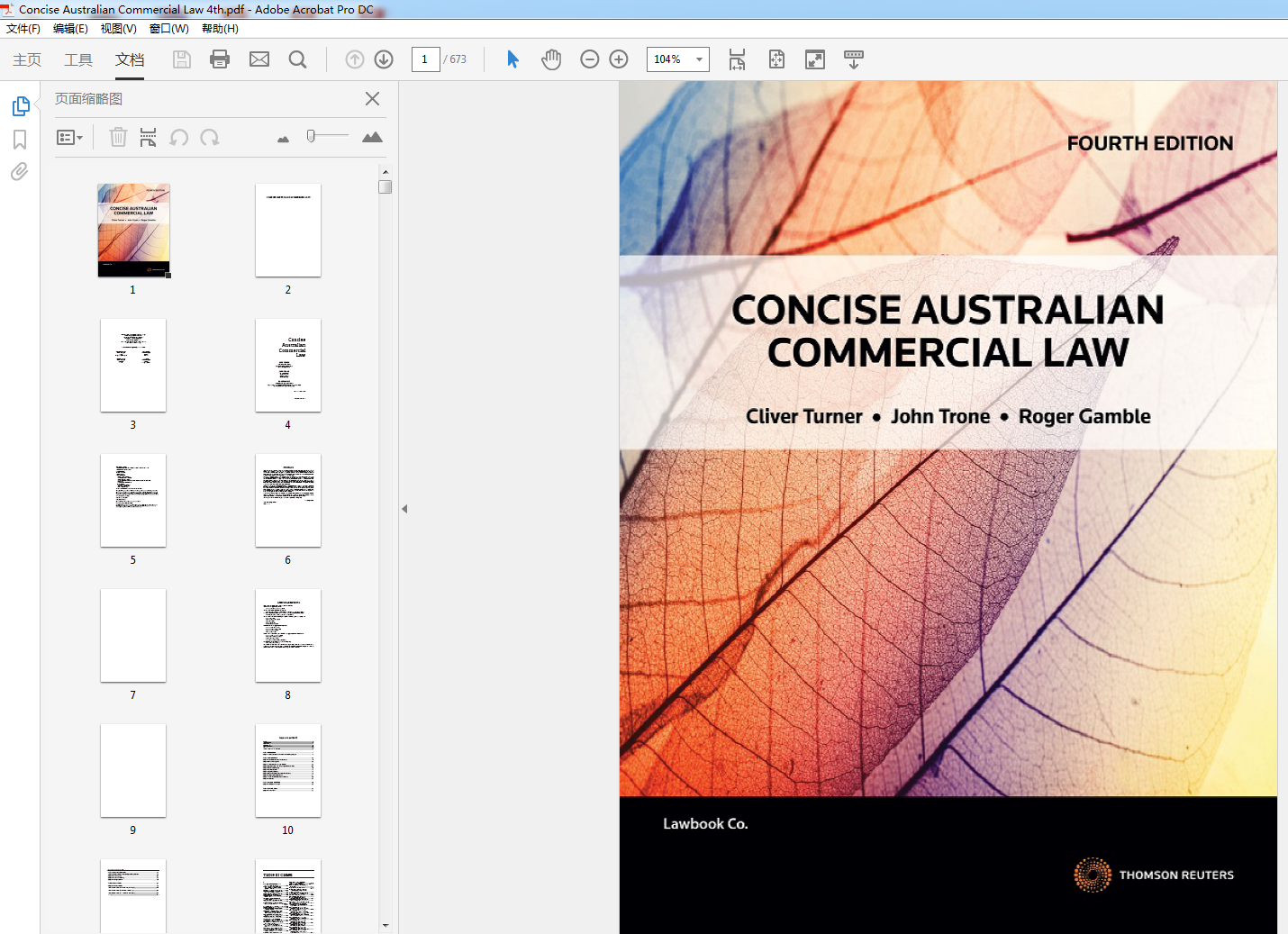1288x934 pixels.
Task: Click Lawbook Co. text on cover
Action: point(705,824)
